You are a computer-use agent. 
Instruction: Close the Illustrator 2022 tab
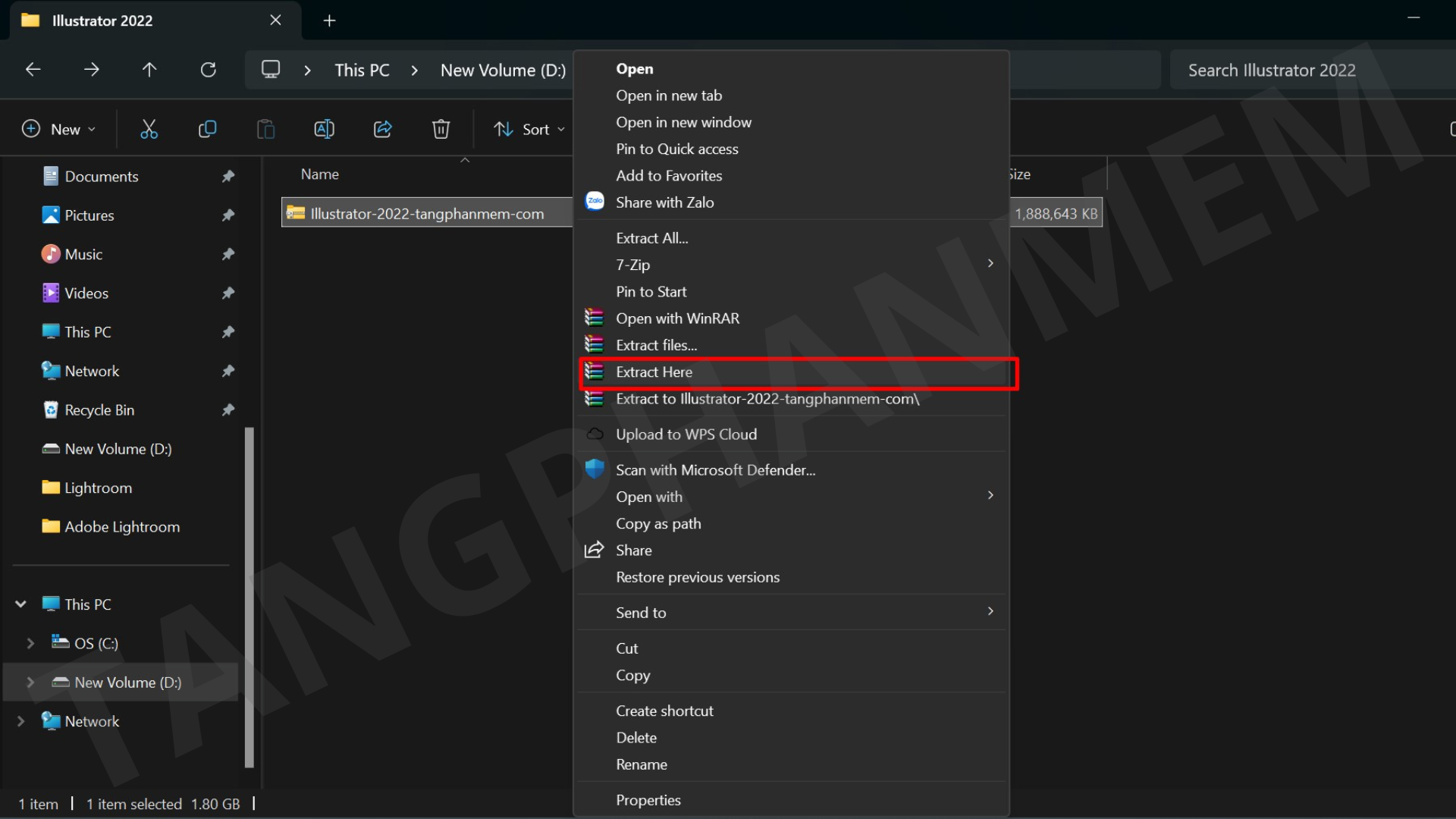[275, 20]
